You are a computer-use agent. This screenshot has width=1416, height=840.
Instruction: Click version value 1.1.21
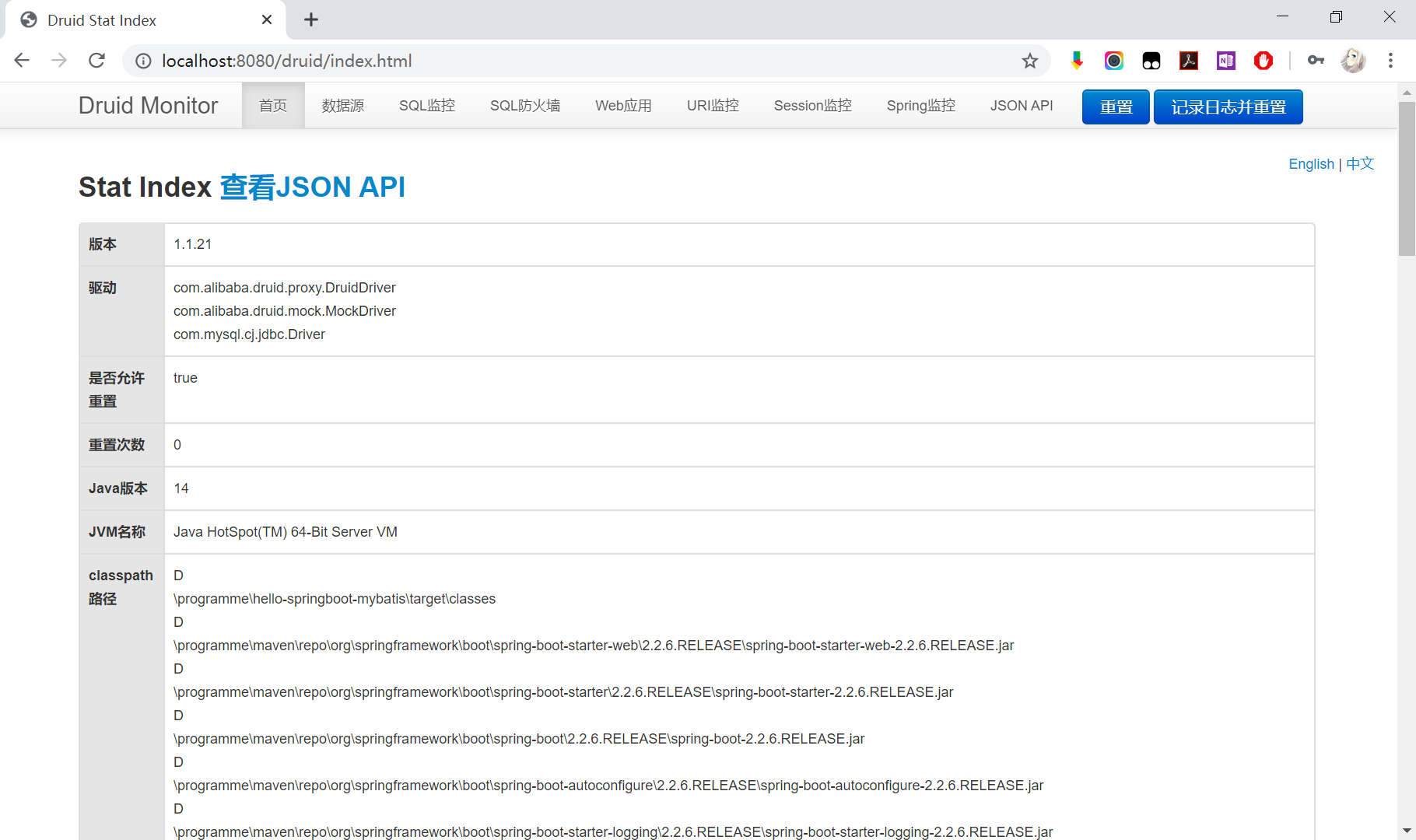point(193,244)
